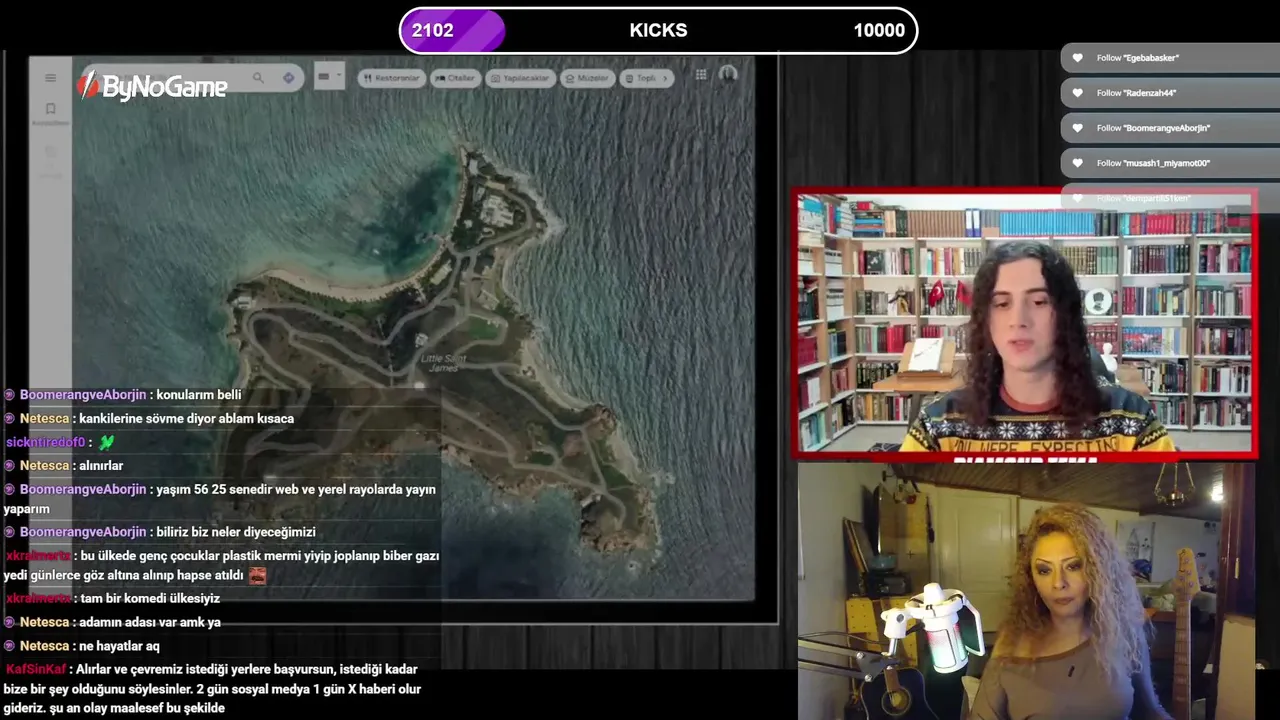Click the green emote in sickntiredof0's message
Viewport: 1280px width, 720px height.
click(107, 442)
